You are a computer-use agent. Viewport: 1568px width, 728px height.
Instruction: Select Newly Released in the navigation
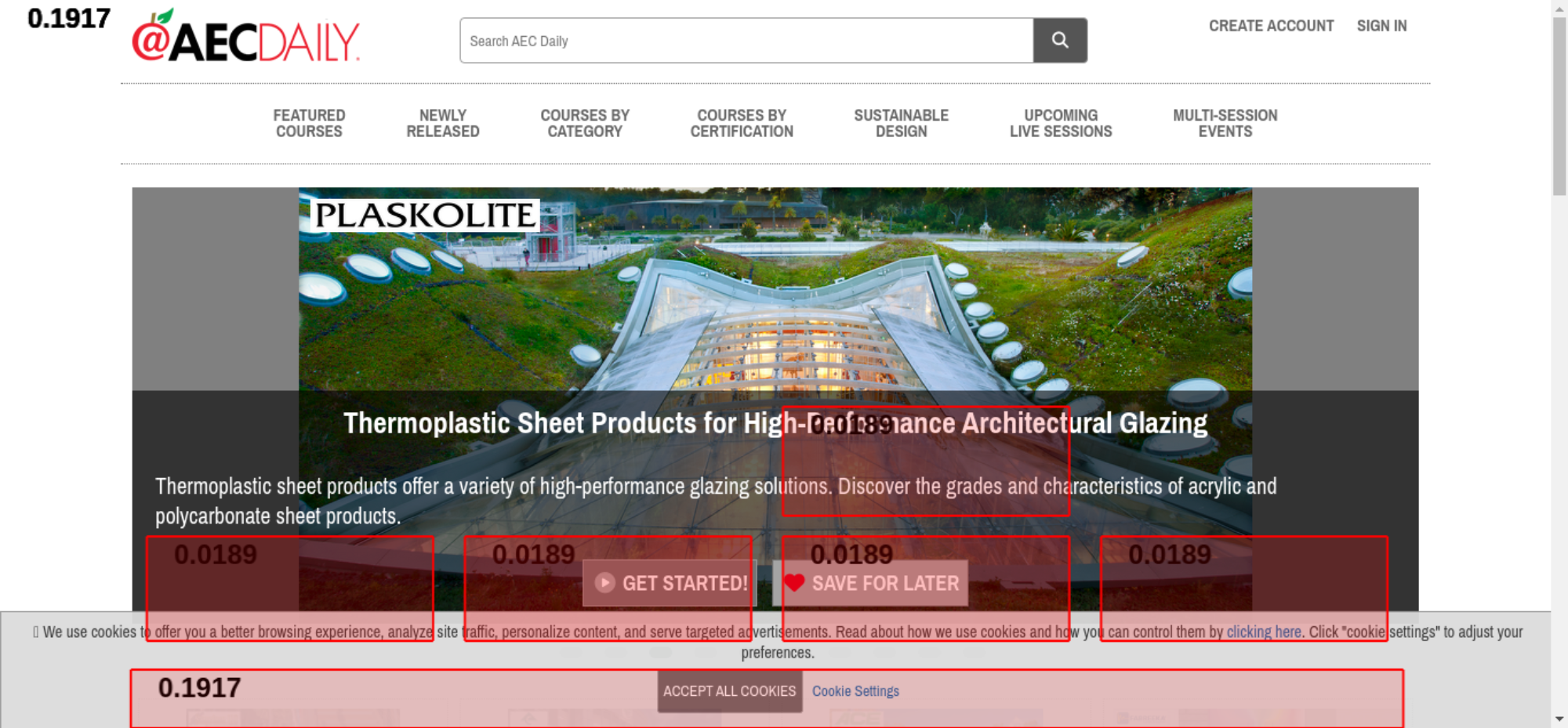[442, 124]
